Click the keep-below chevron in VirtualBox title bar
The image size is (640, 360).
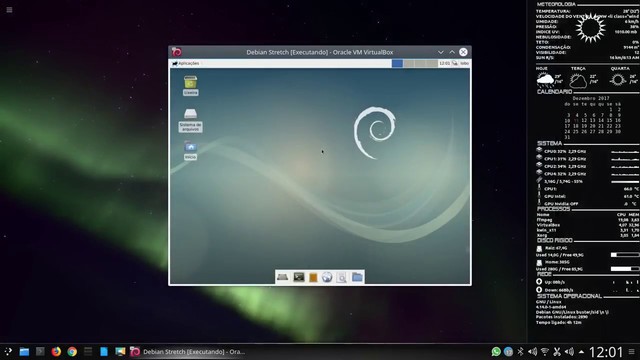pyautogui.click(x=440, y=52)
